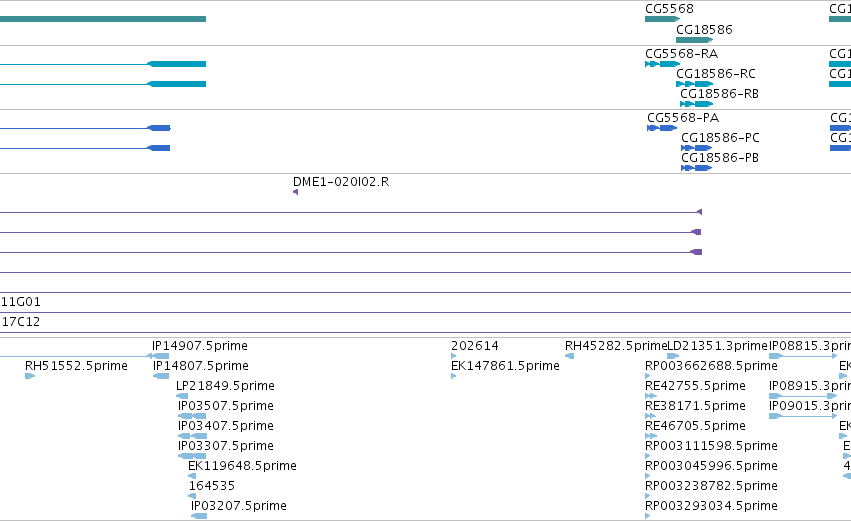Click the 202614 feature label
The height and width of the screenshot is (521, 851).
pos(474,346)
